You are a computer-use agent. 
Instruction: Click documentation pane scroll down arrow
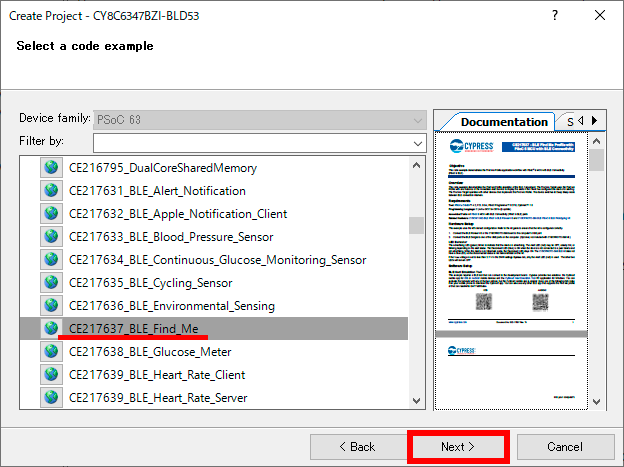pyautogui.click(x=596, y=402)
